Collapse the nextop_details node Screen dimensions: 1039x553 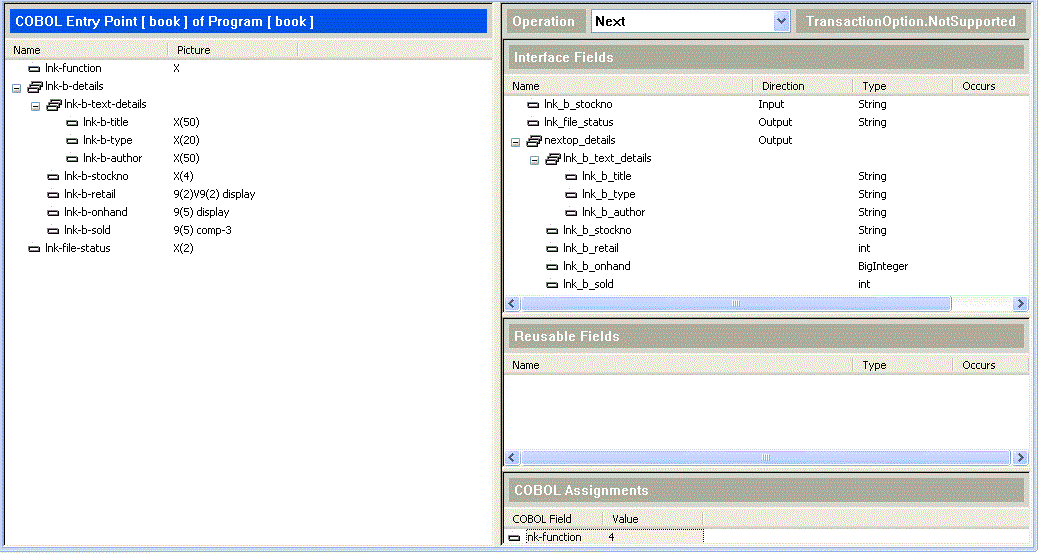(516, 141)
